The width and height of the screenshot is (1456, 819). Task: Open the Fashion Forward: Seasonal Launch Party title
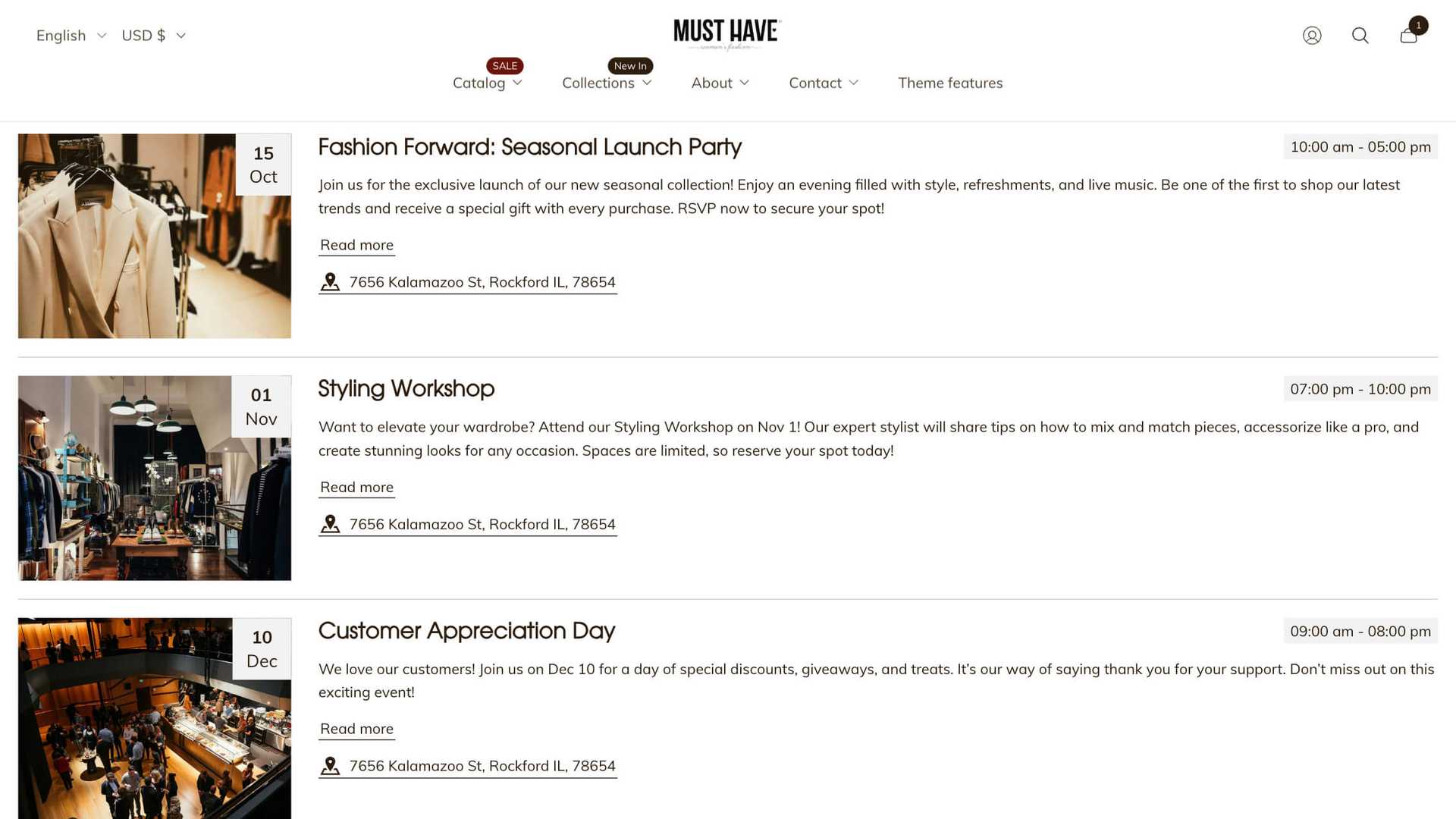(529, 147)
